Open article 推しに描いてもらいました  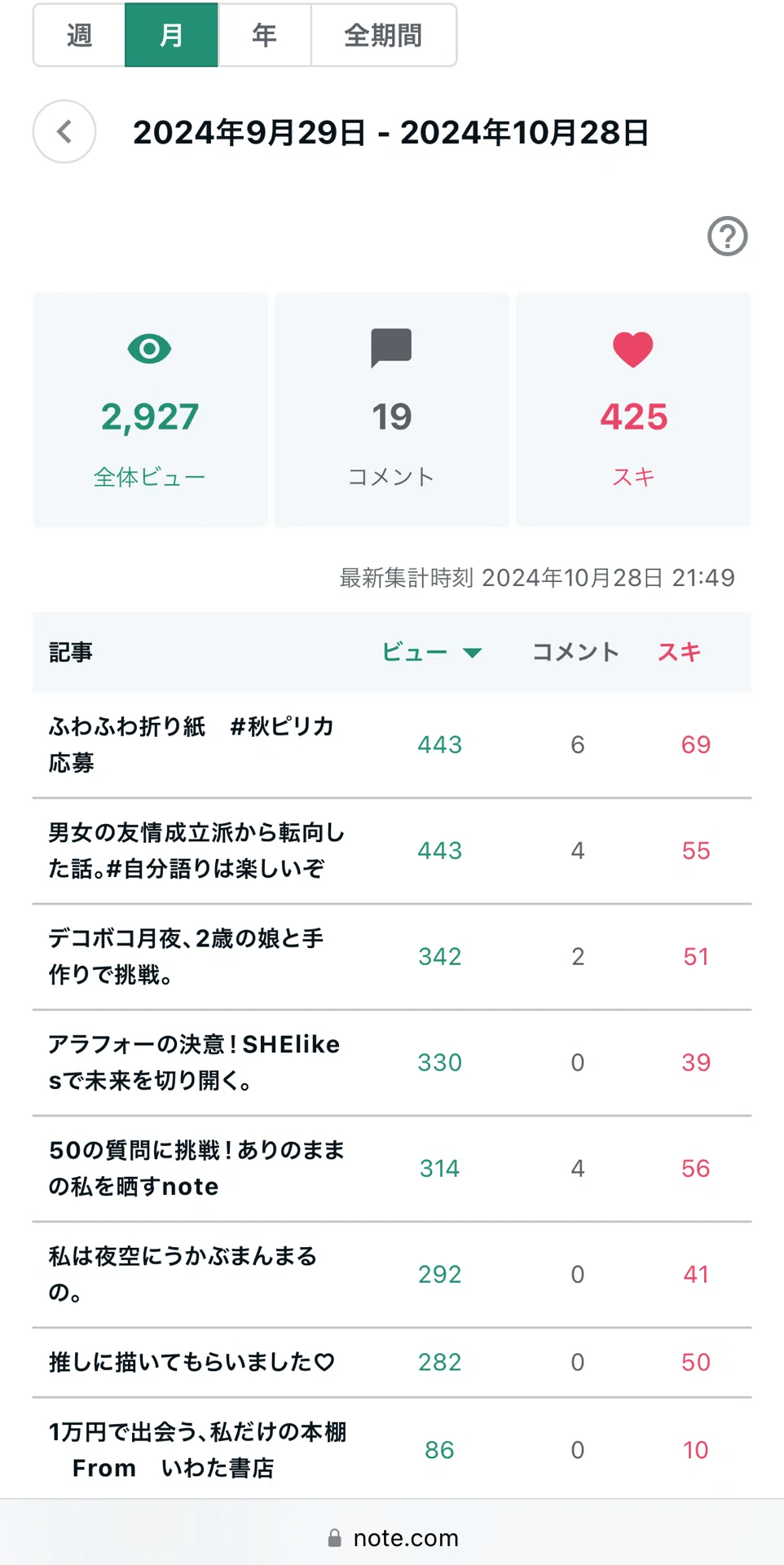[x=192, y=1362]
